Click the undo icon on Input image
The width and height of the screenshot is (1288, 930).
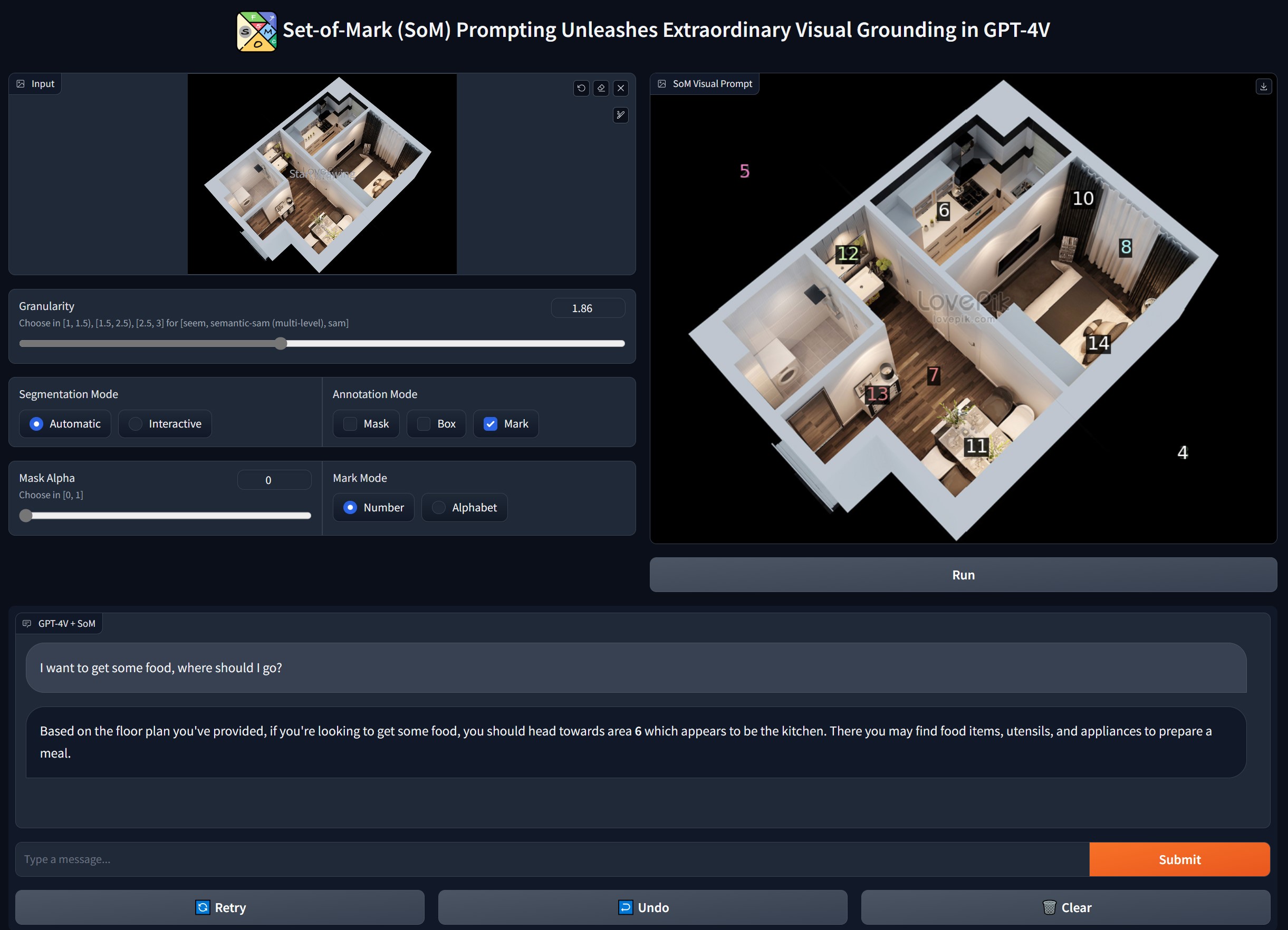pos(581,88)
